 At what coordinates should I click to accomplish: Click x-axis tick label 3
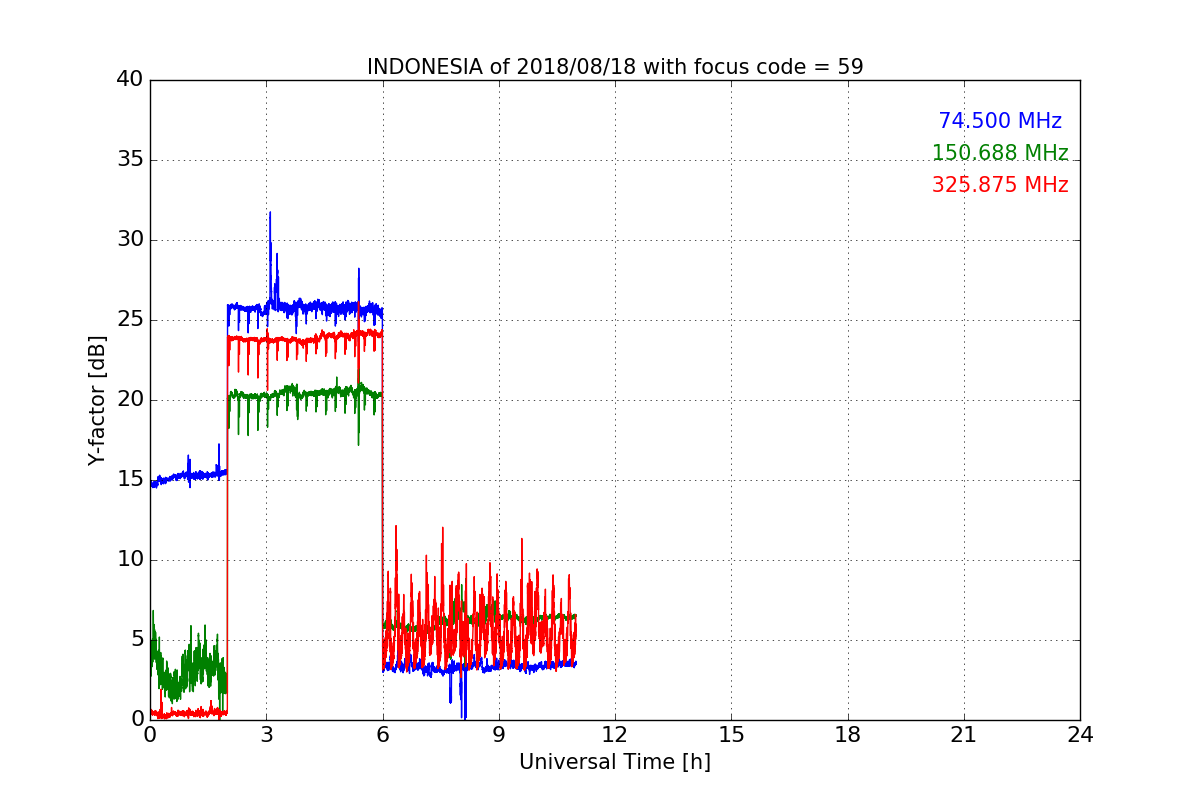(266, 735)
